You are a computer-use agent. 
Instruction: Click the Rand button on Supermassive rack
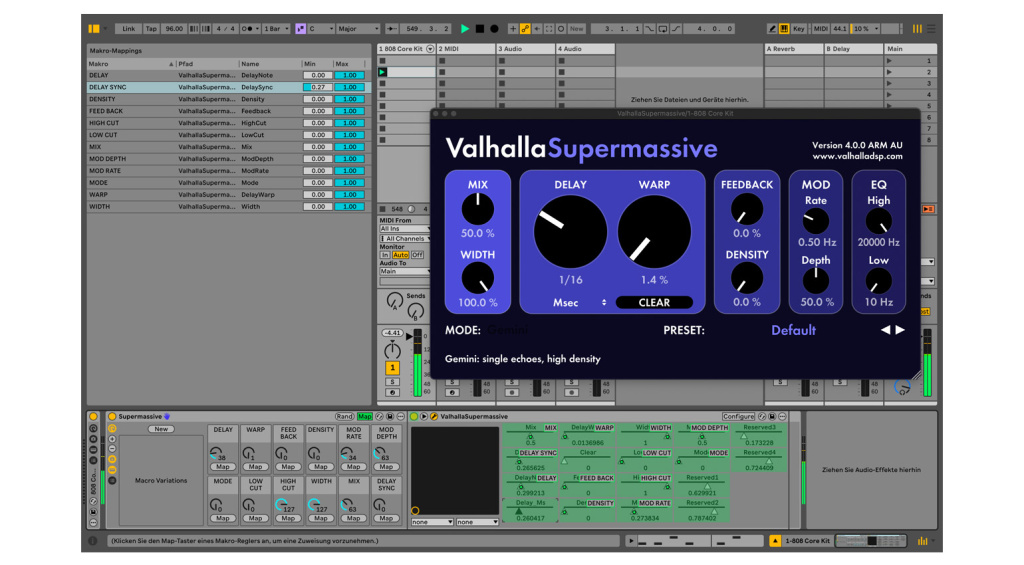[344, 416]
